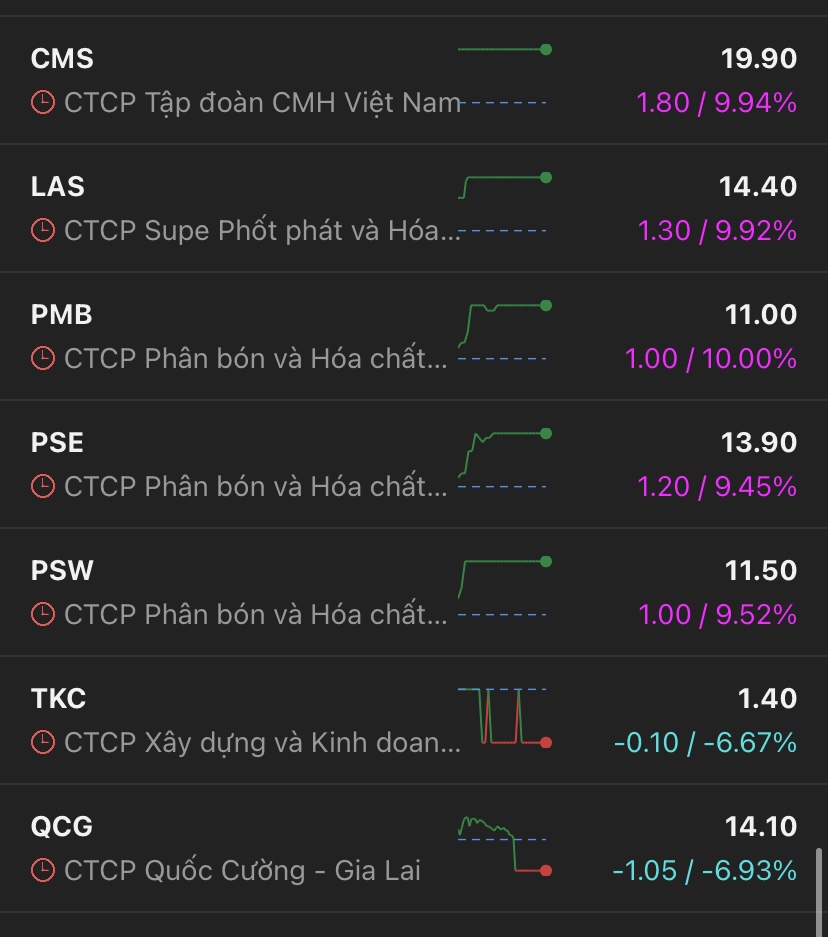Image resolution: width=828 pixels, height=937 pixels.
Task: Click TKC change value -0.10 / -6.67%
Action: click(705, 742)
